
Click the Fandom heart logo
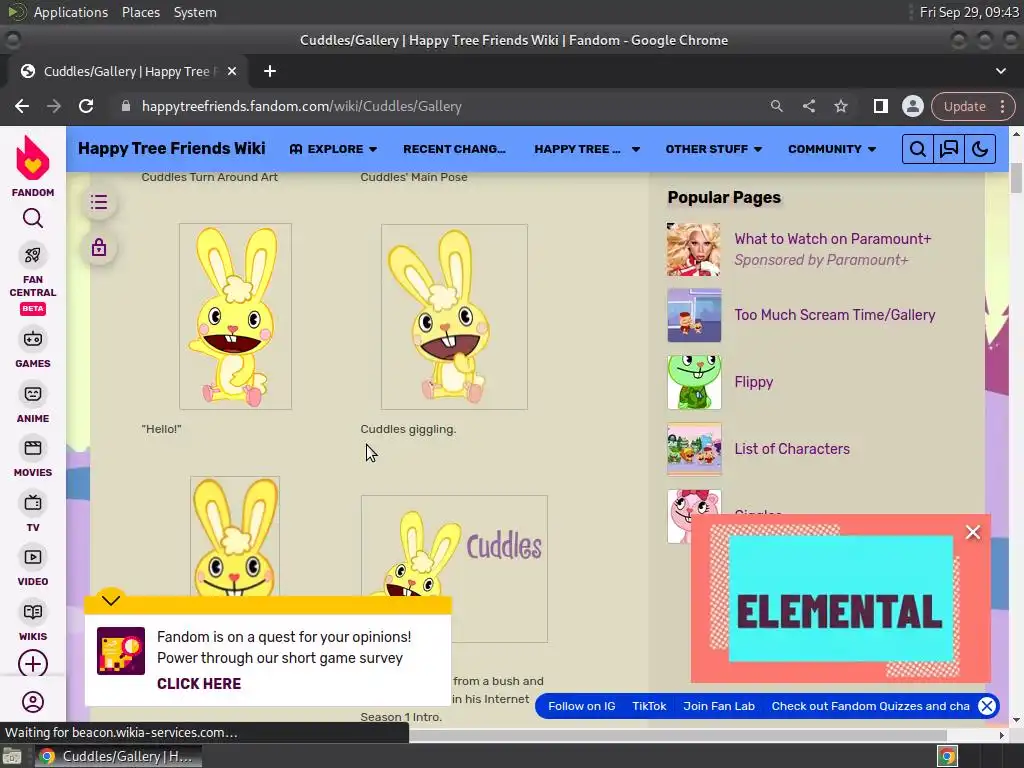click(33, 159)
